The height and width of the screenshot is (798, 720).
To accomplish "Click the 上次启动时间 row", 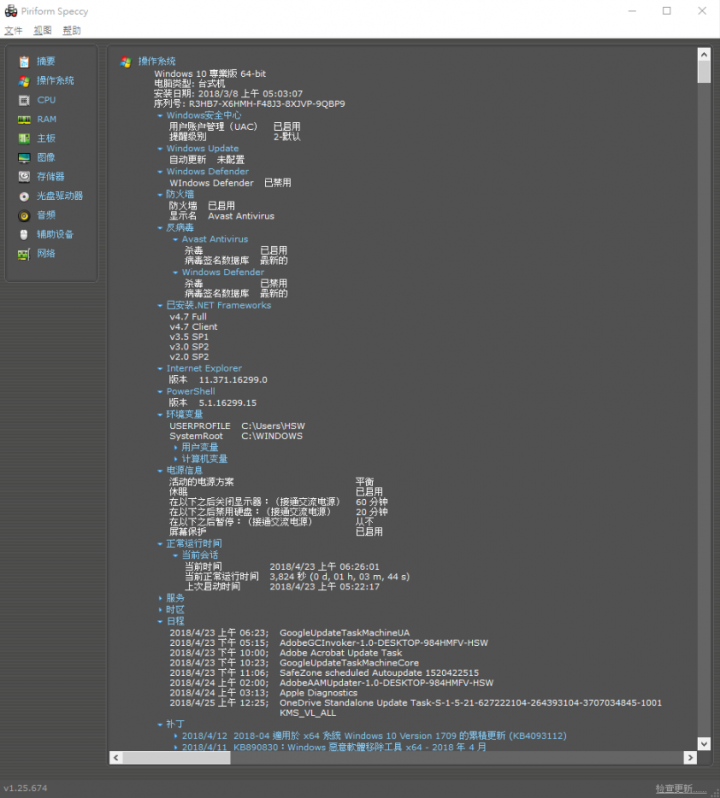I will click(x=282, y=587).
